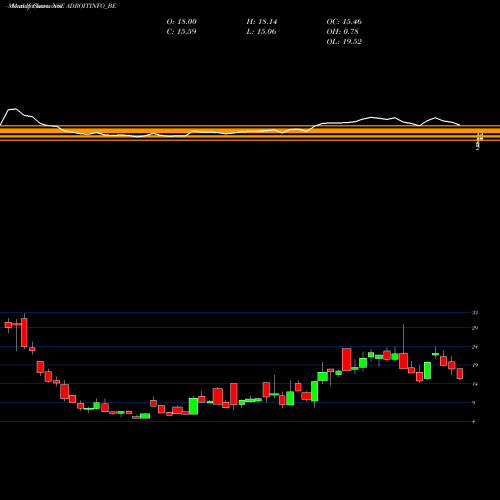The width and height of the screenshot is (500, 500).
Task: Click the candle with the tall wick reaching 29
Action: point(403,361)
